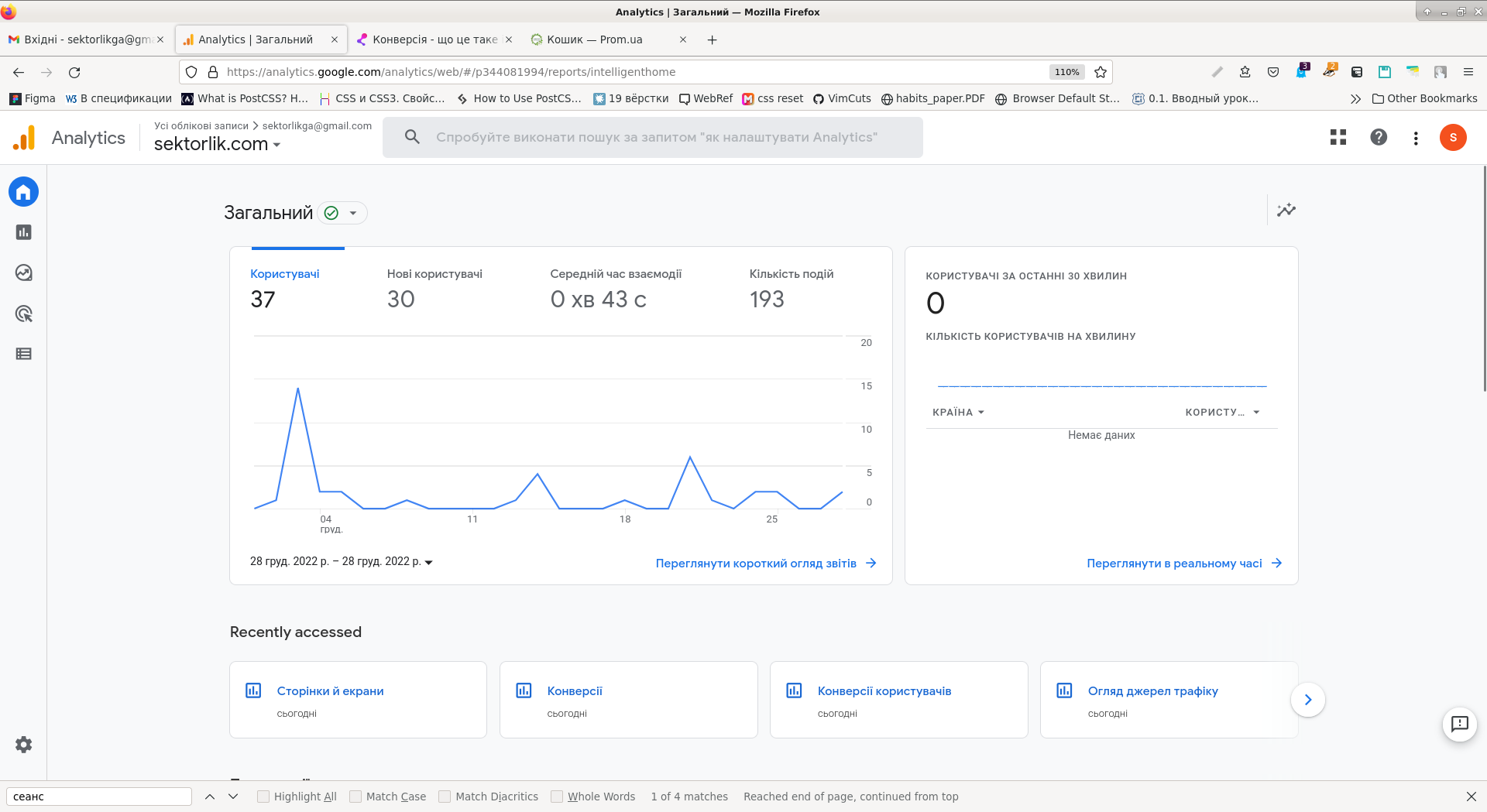Open the Help question mark icon

1379,137
